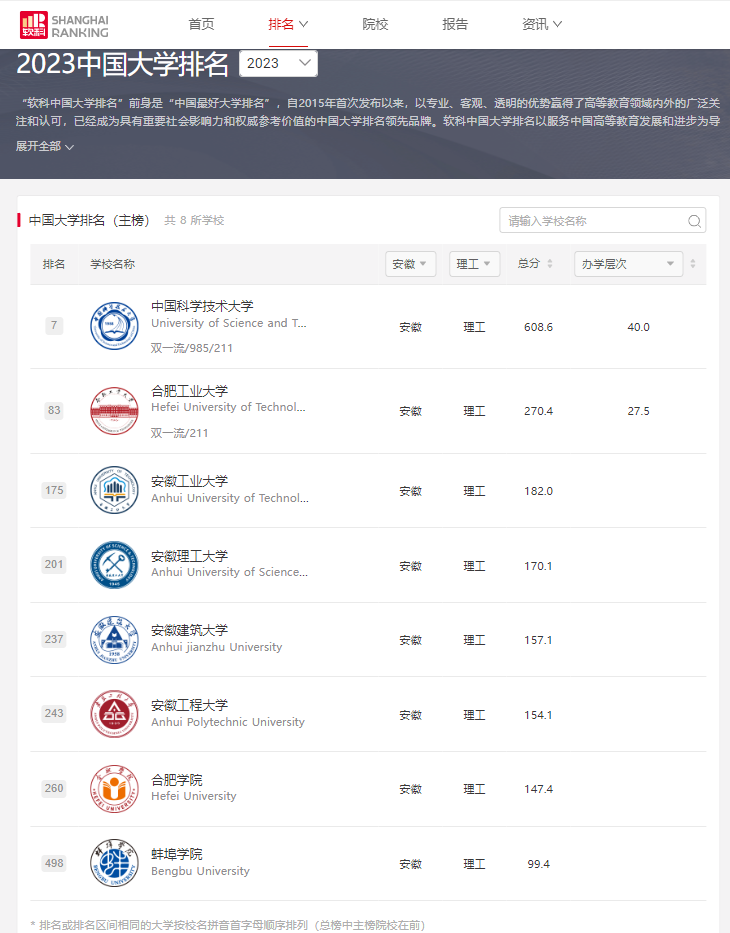Open the 2023 year dropdown
Image resolution: width=730 pixels, height=933 pixels.
(278, 64)
